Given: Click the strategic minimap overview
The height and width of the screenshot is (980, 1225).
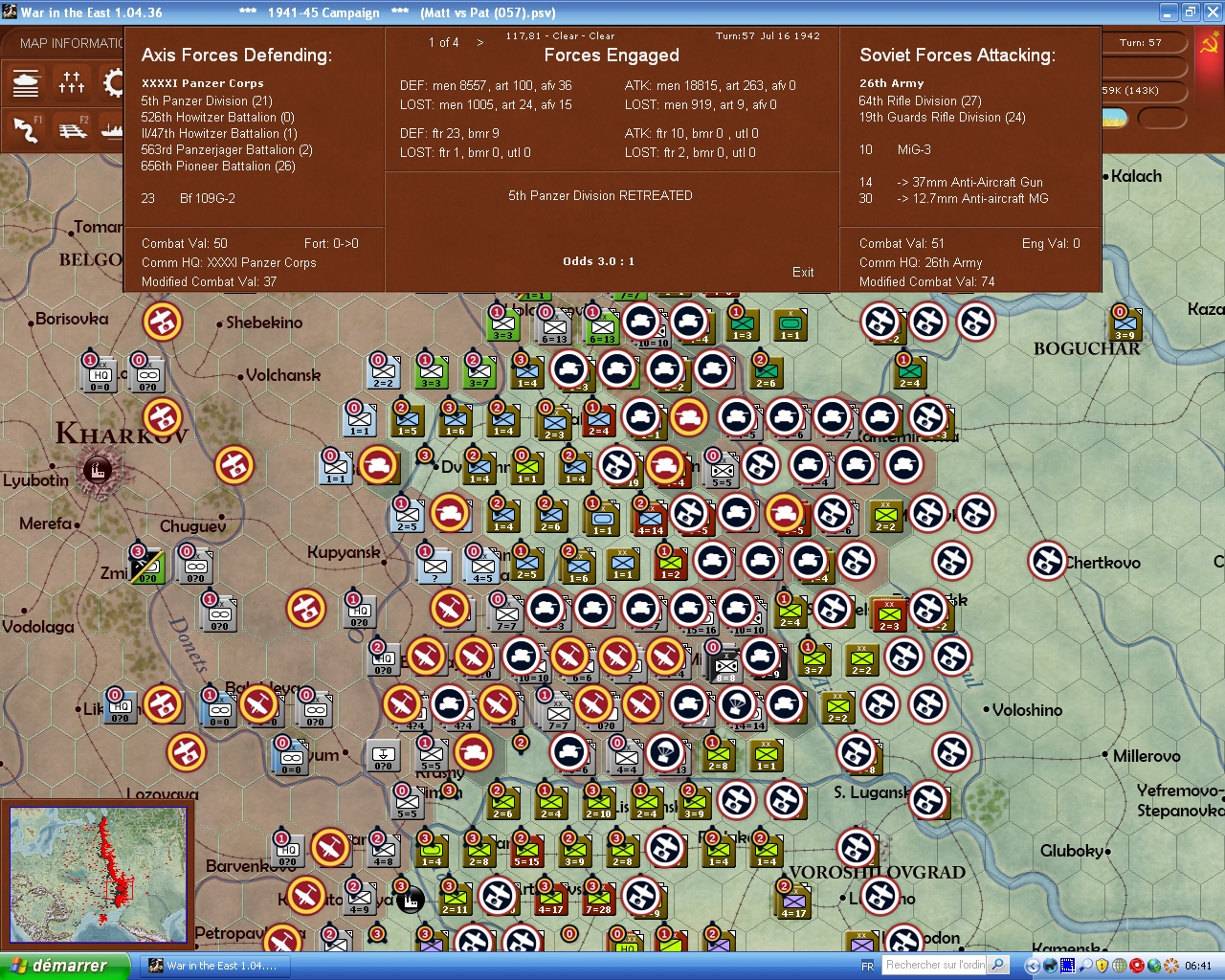Looking at the screenshot, I should 98,876.
